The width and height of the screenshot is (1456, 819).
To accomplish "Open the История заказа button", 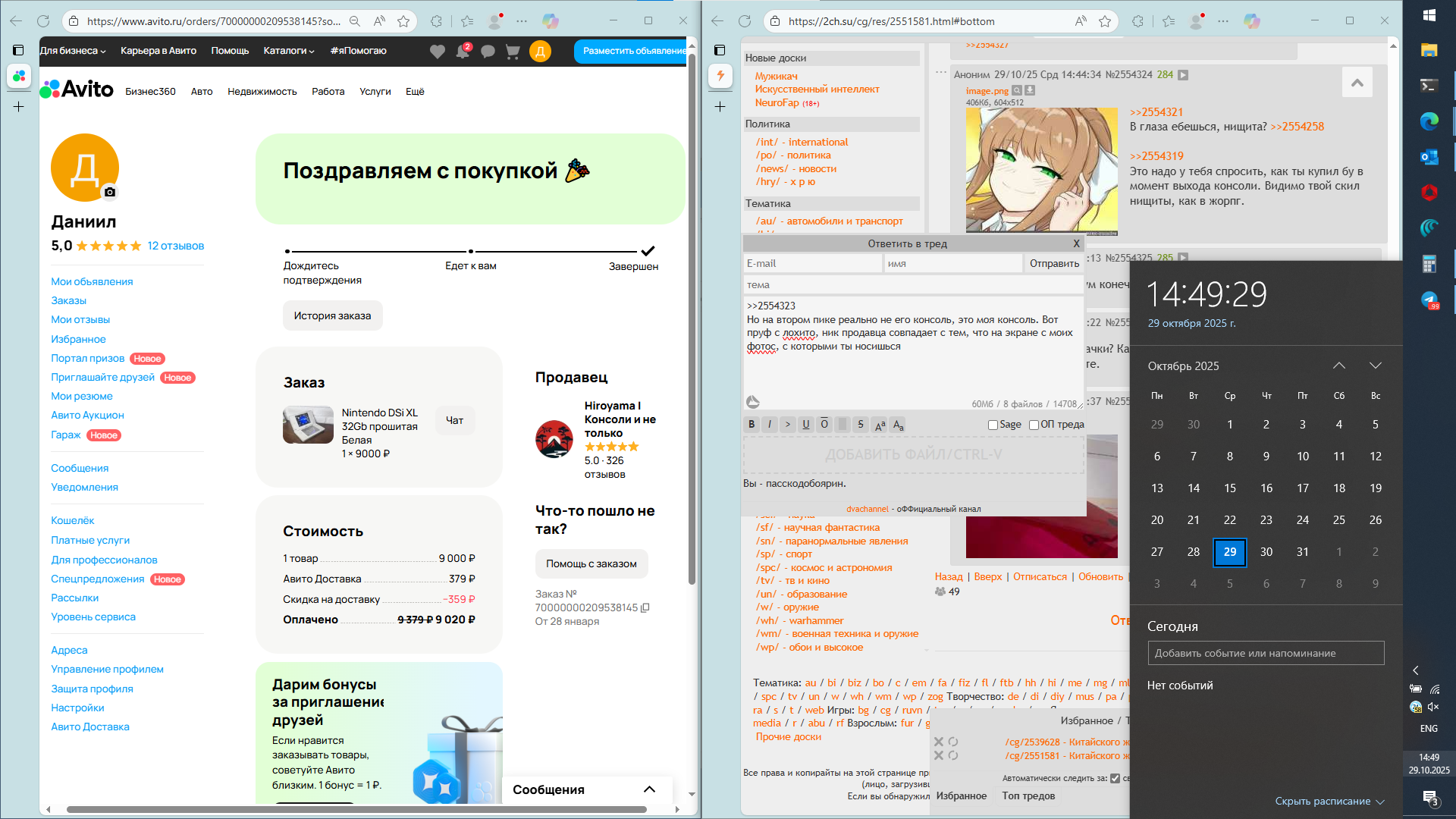I will pos(332,315).
